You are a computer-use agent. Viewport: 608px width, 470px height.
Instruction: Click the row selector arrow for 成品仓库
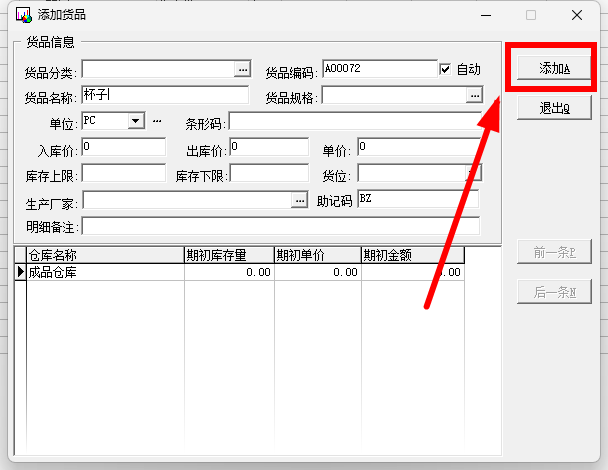click(21, 272)
